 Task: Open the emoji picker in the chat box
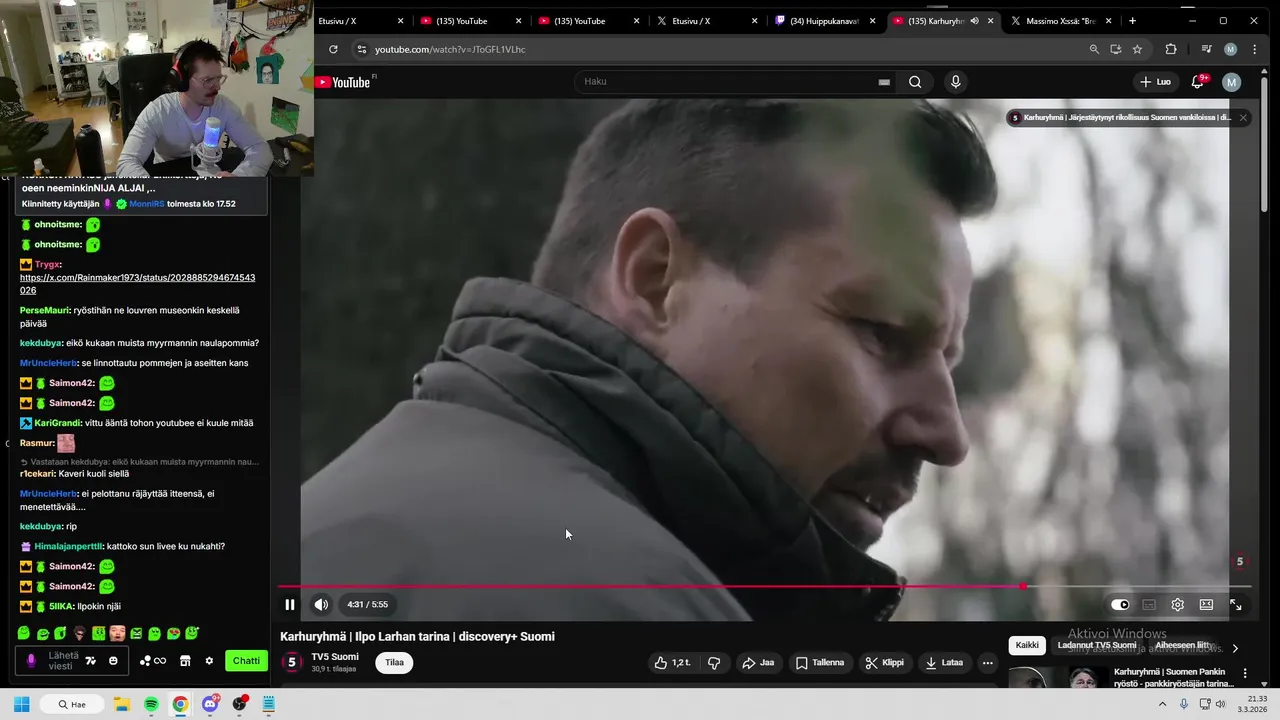tap(113, 661)
